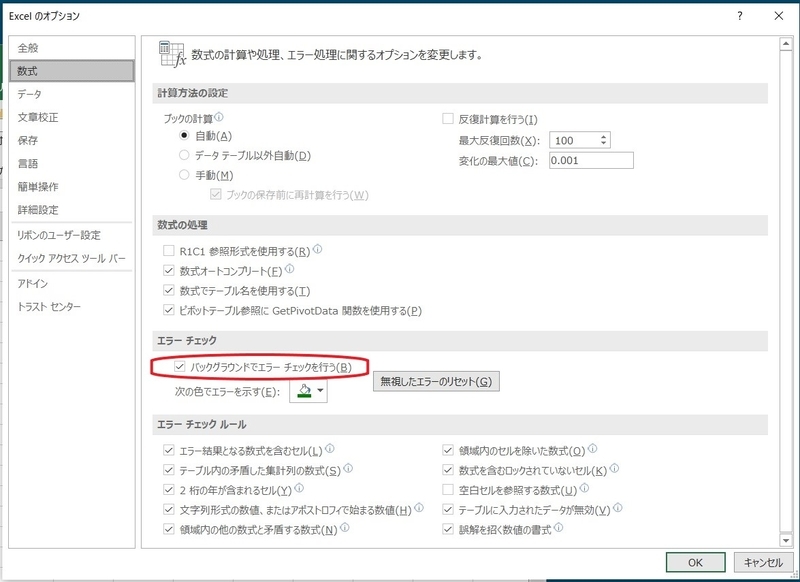800x582 pixels.
Task: Open 全般 options category
Action: coord(71,48)
